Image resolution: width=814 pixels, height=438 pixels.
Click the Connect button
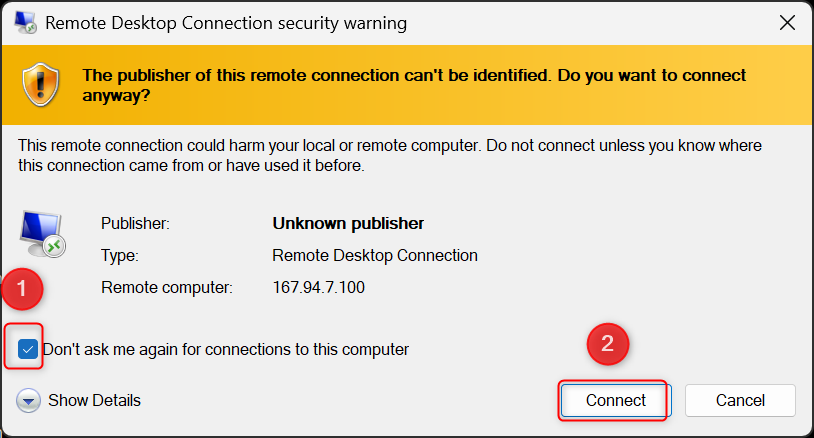click(615, 400)
